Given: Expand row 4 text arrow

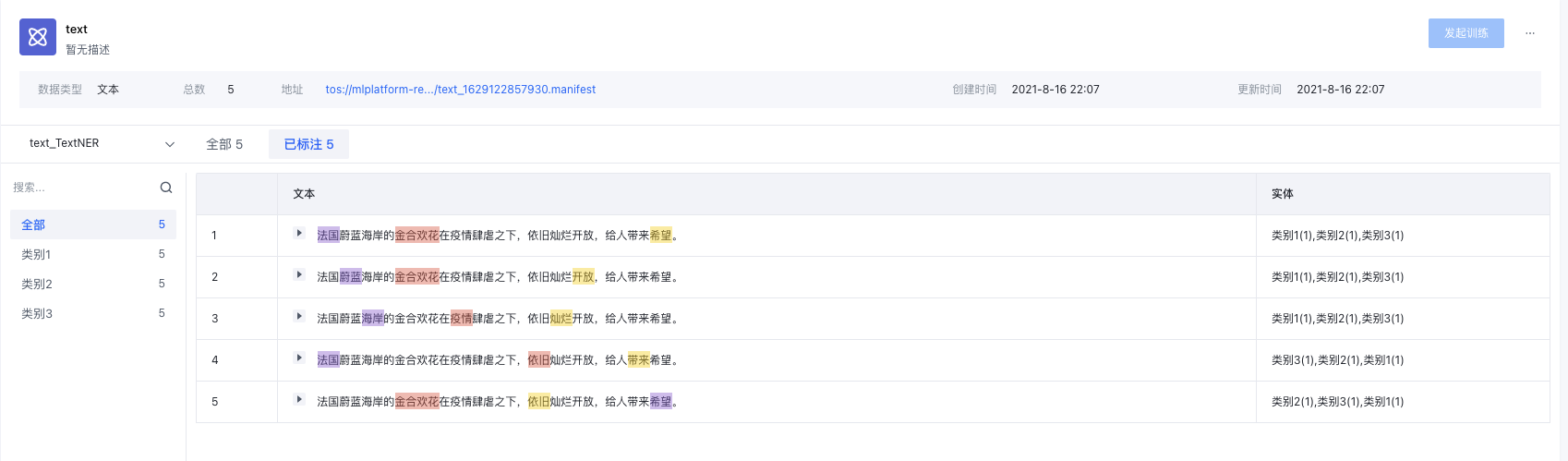Looking at the screenshot, I should click(x=298, y=358).
